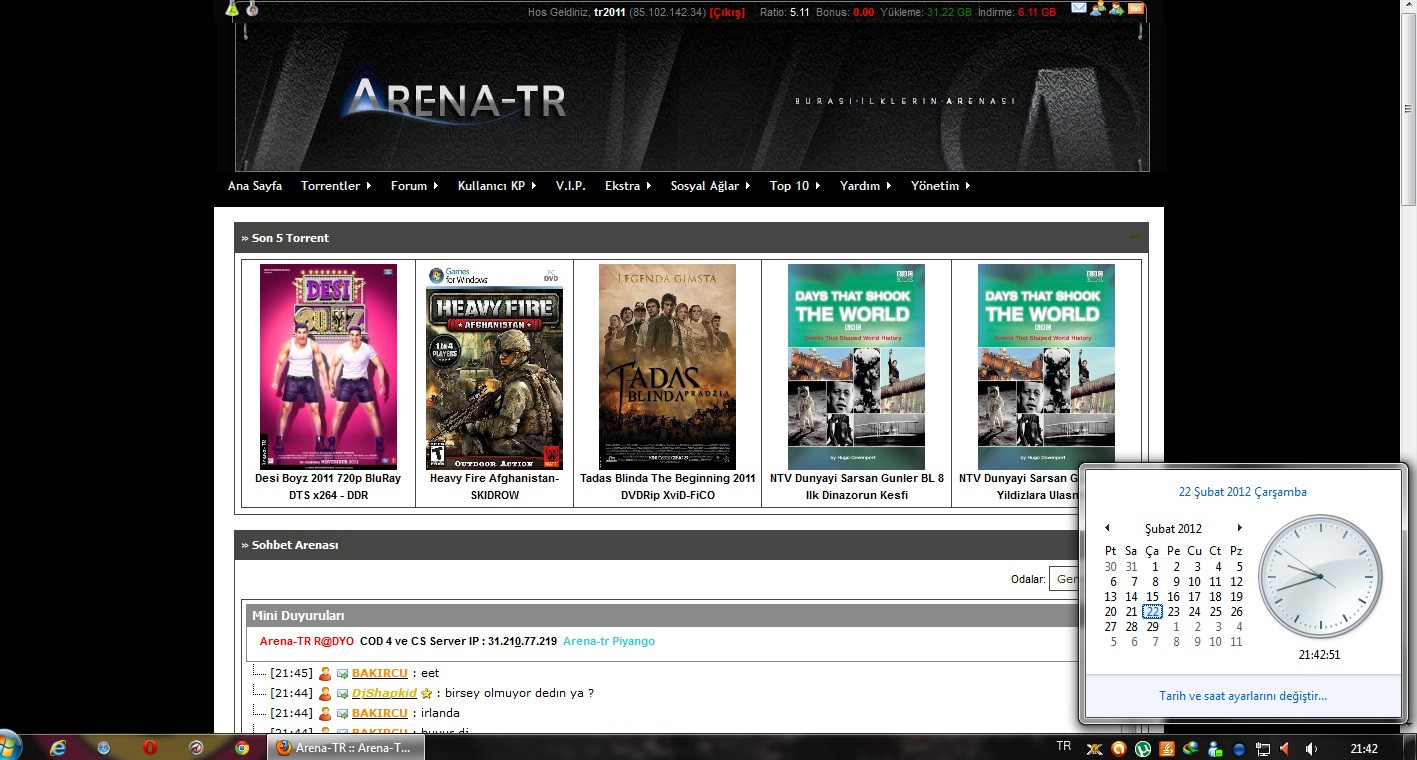Open DjShapkid username link
This screenshot has width=1417, height=760.
pos(384,693)
